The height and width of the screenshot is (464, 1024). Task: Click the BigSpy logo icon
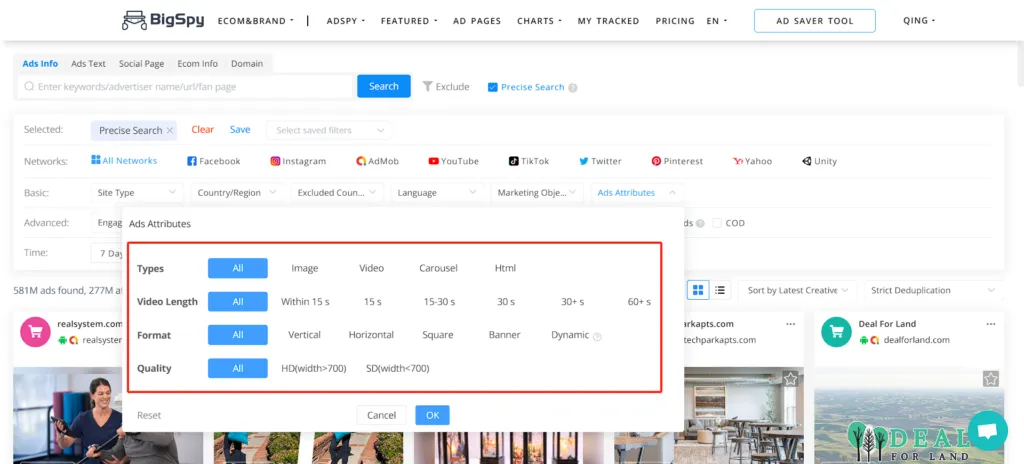(134, 20)
